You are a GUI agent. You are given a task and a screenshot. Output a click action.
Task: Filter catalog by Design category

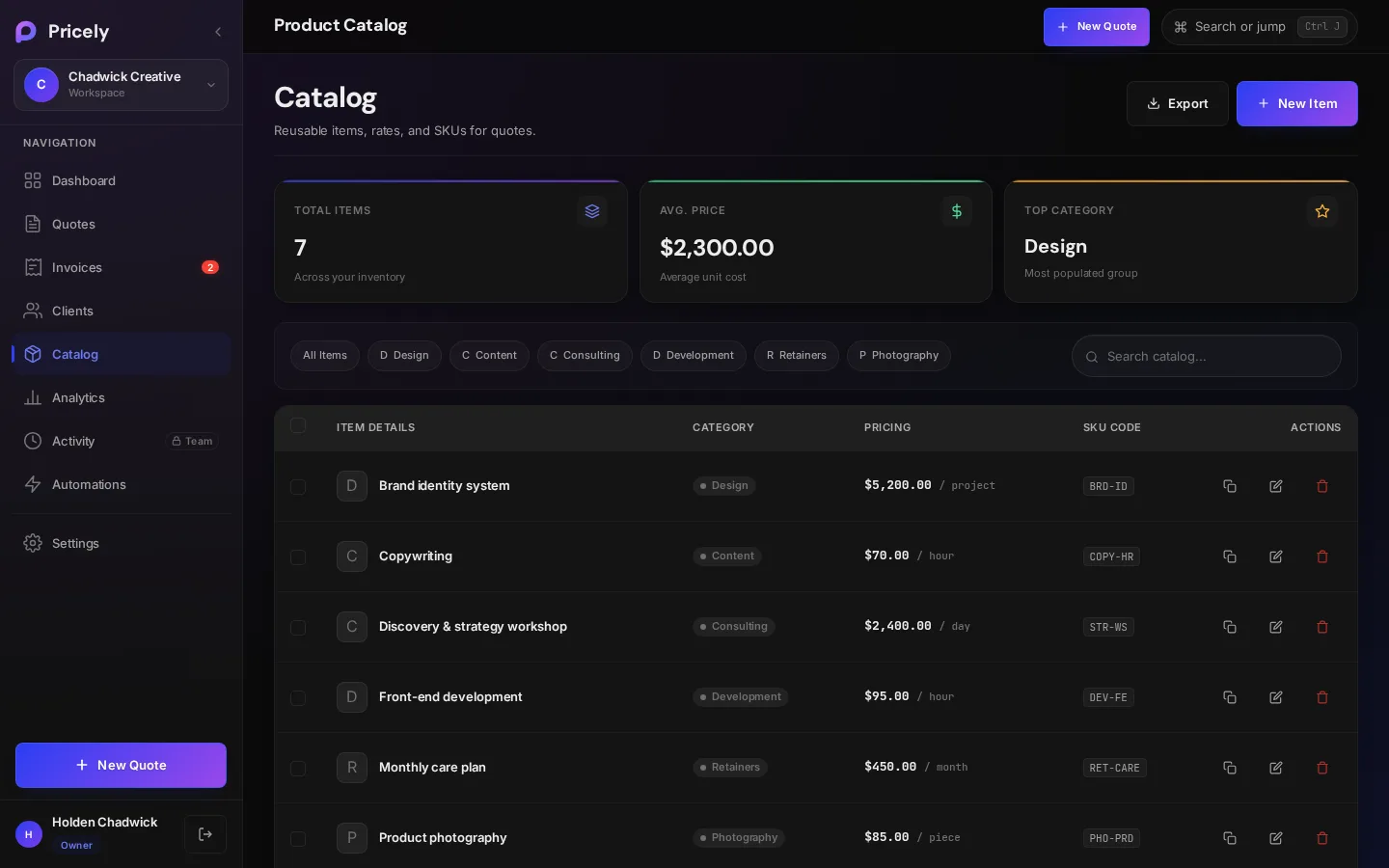point(404,356)
